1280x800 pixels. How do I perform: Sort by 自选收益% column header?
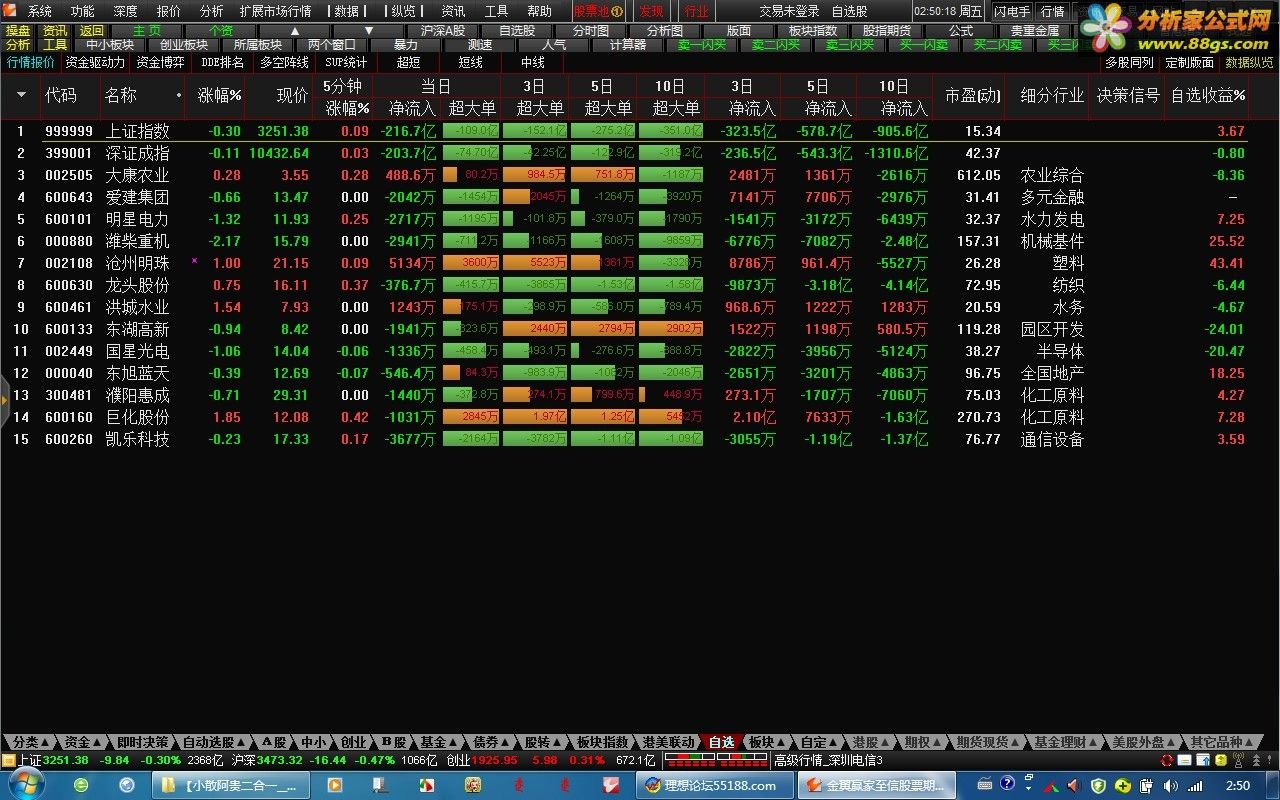pyautogui.click(x=1208, y=96)
